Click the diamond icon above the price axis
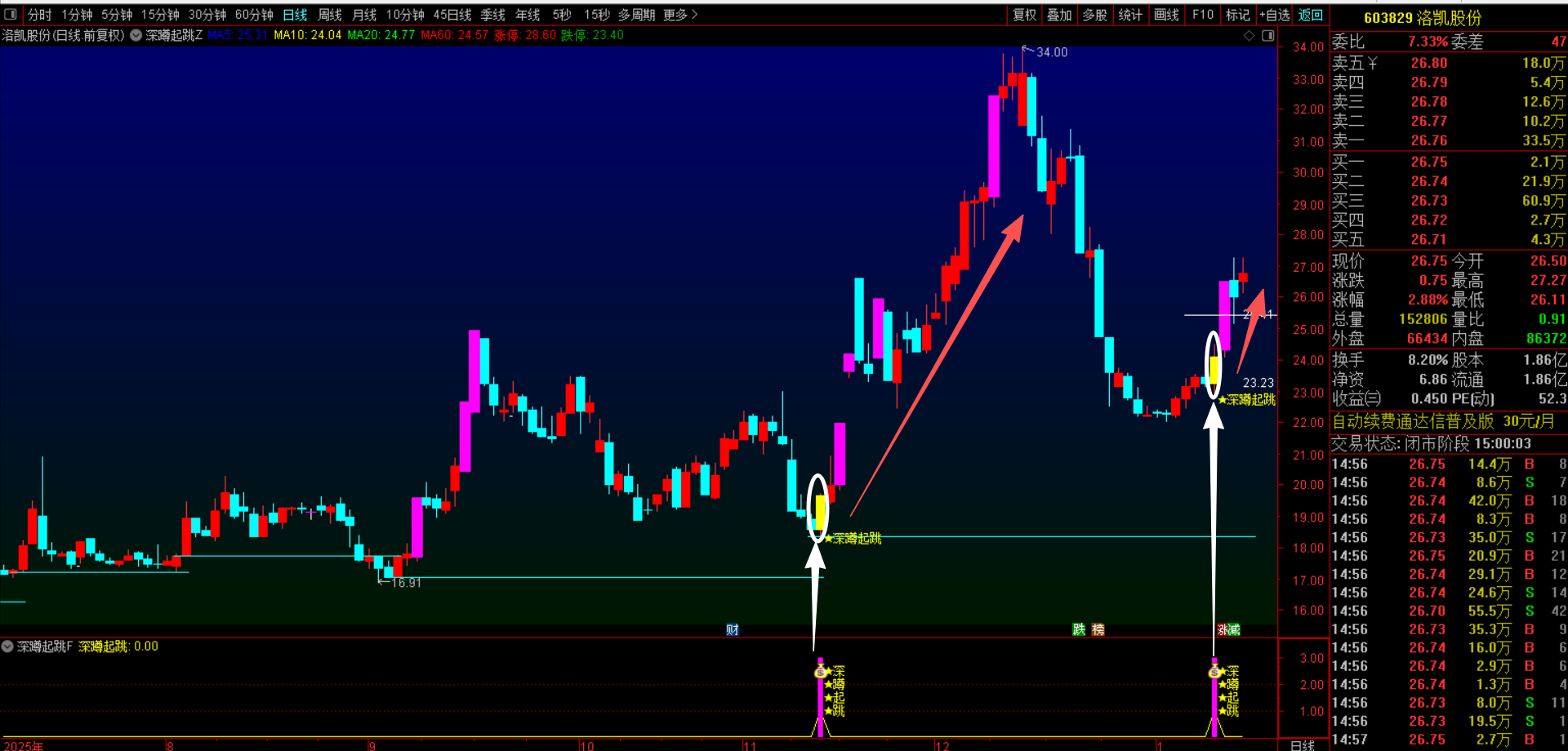1568x751 pixels. 1249,35
